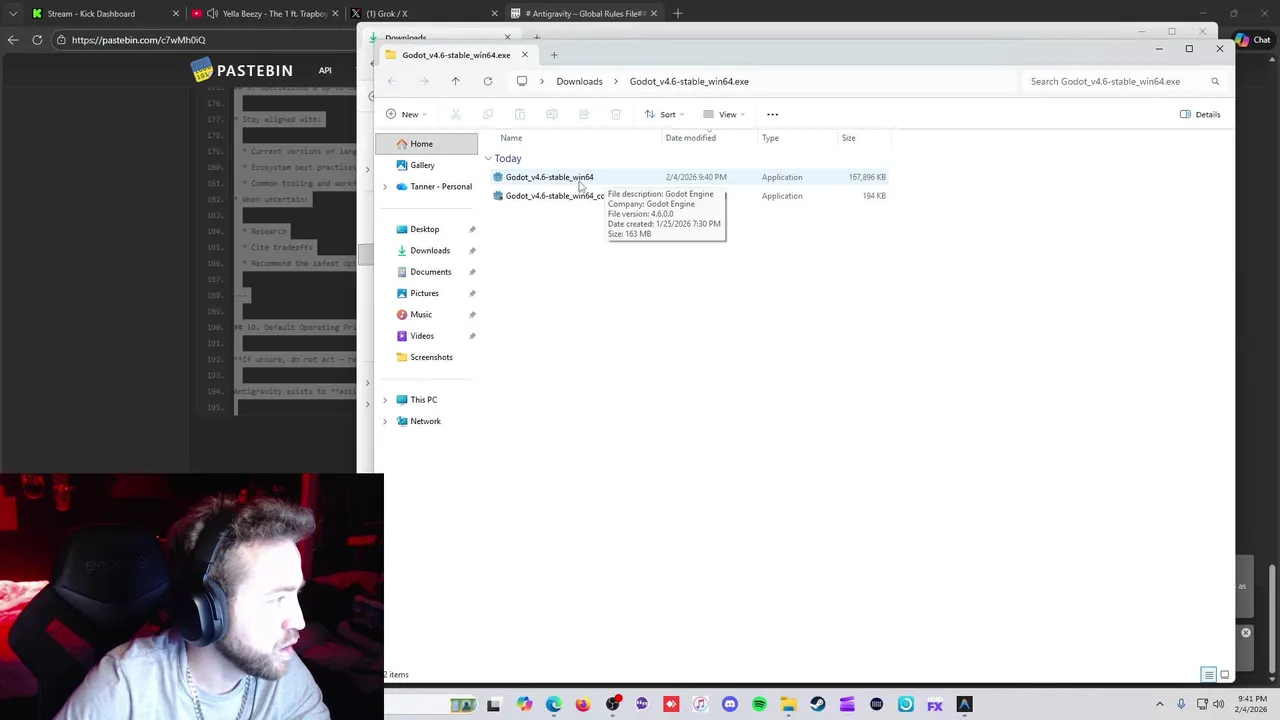Click the Share toolbar icon
This screenshot has width=1280, height=720.
584,114
